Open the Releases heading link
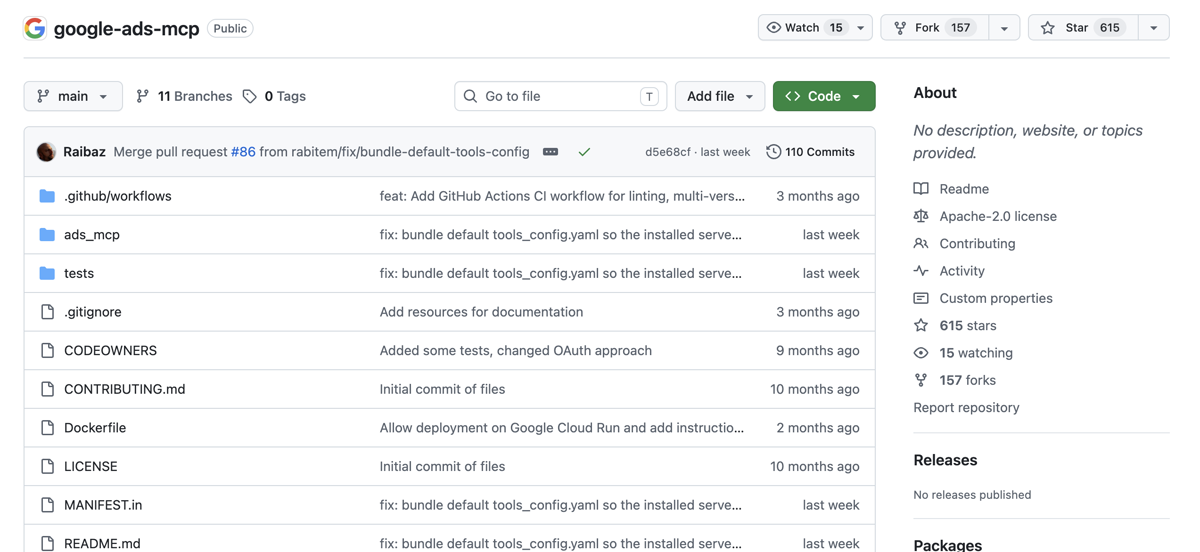Screen dimensions: 1200x552 click(945, 460)
